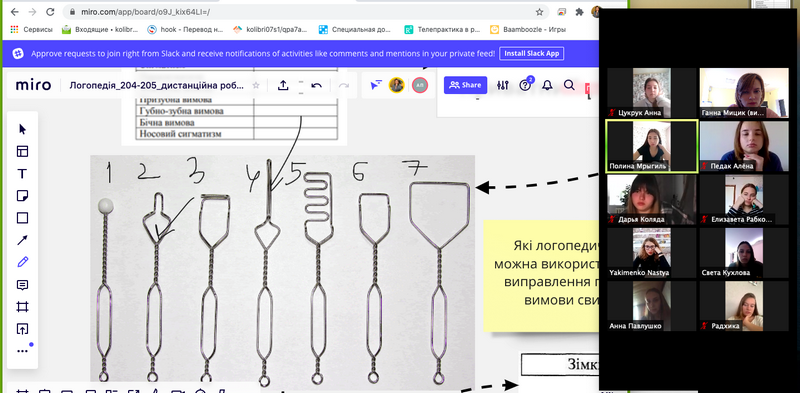Image resolution: width=800 pixels, height=393 pixels.
Task: Go forward in the browser
Action: click(33, 12)
